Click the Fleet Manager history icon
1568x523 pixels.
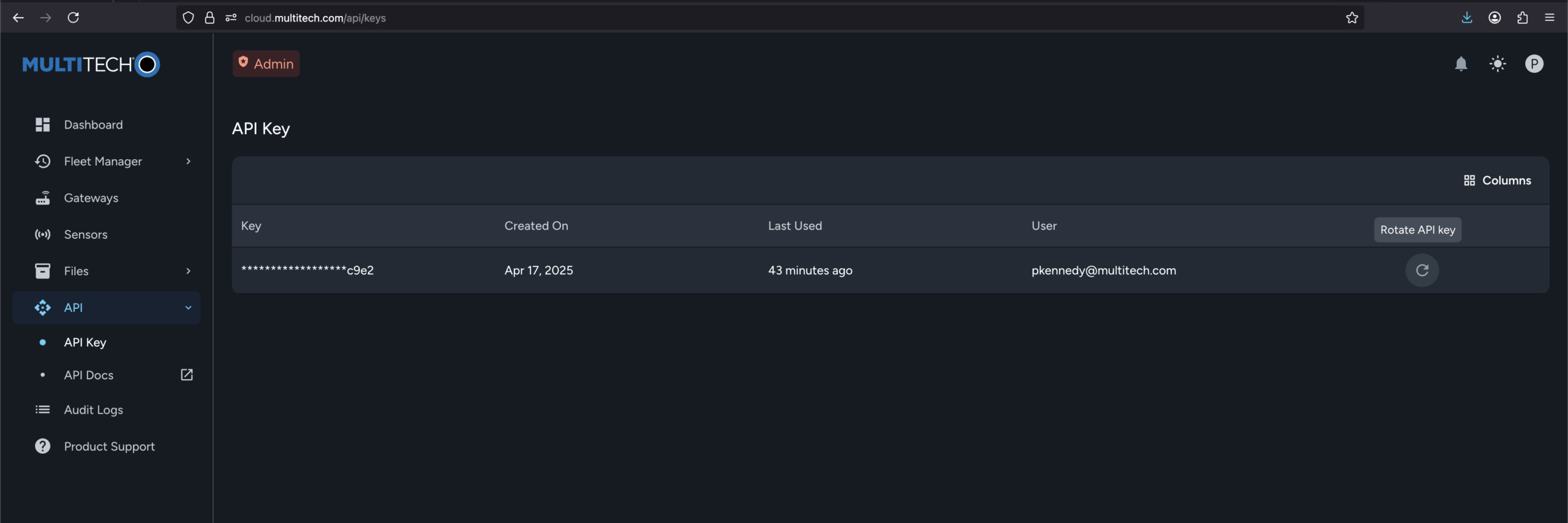coord(42,161)
